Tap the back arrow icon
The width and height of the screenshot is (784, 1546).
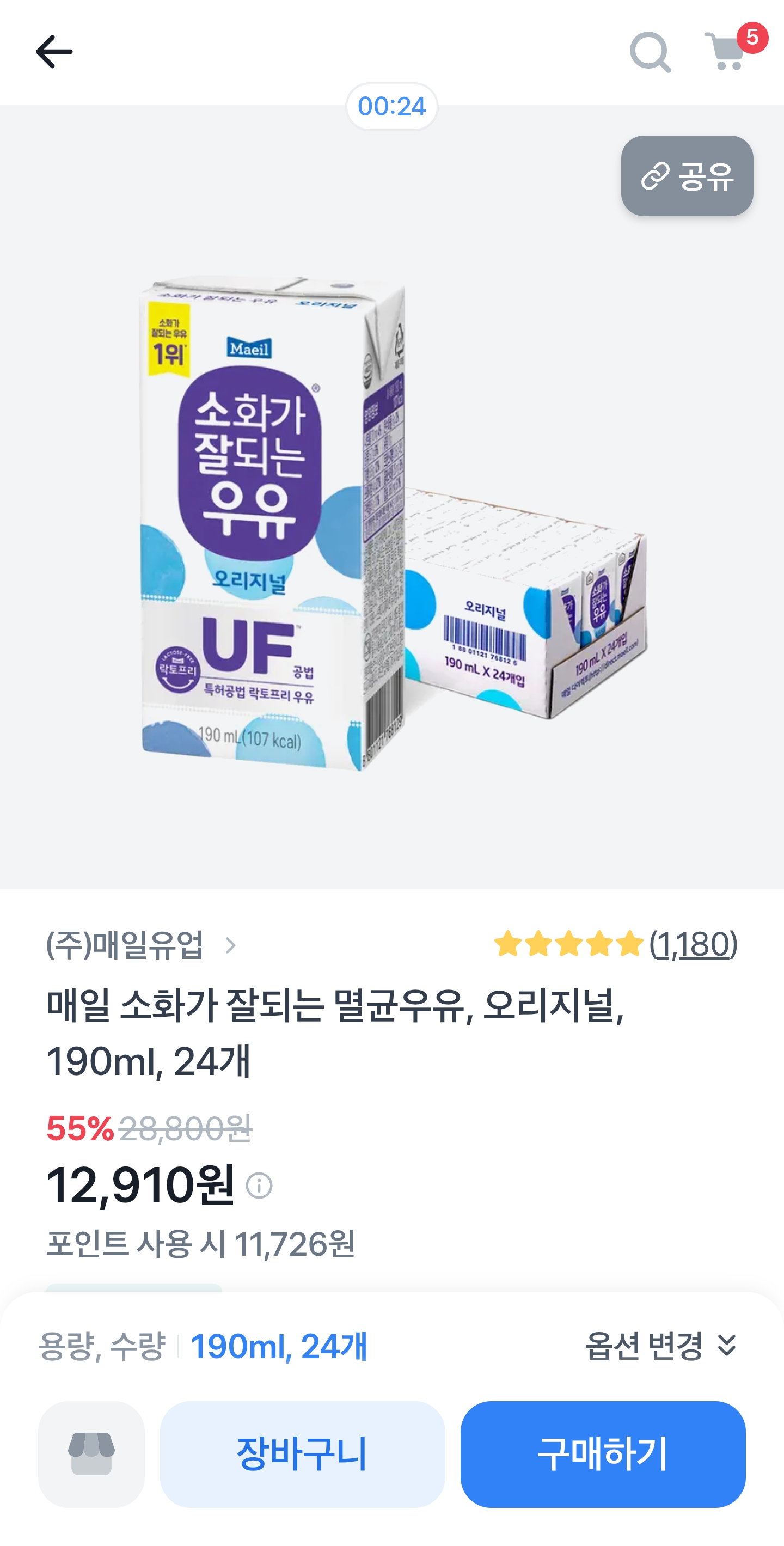(54, 52)
